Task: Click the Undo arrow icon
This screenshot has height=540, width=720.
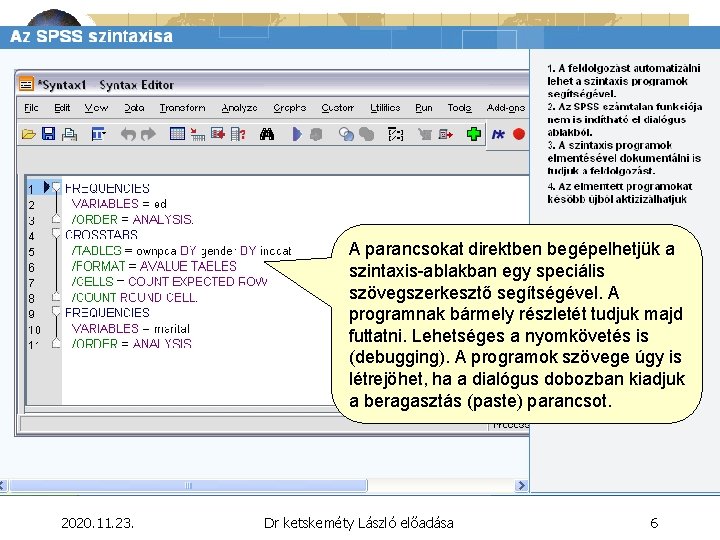Action: [x=128, y=134]
